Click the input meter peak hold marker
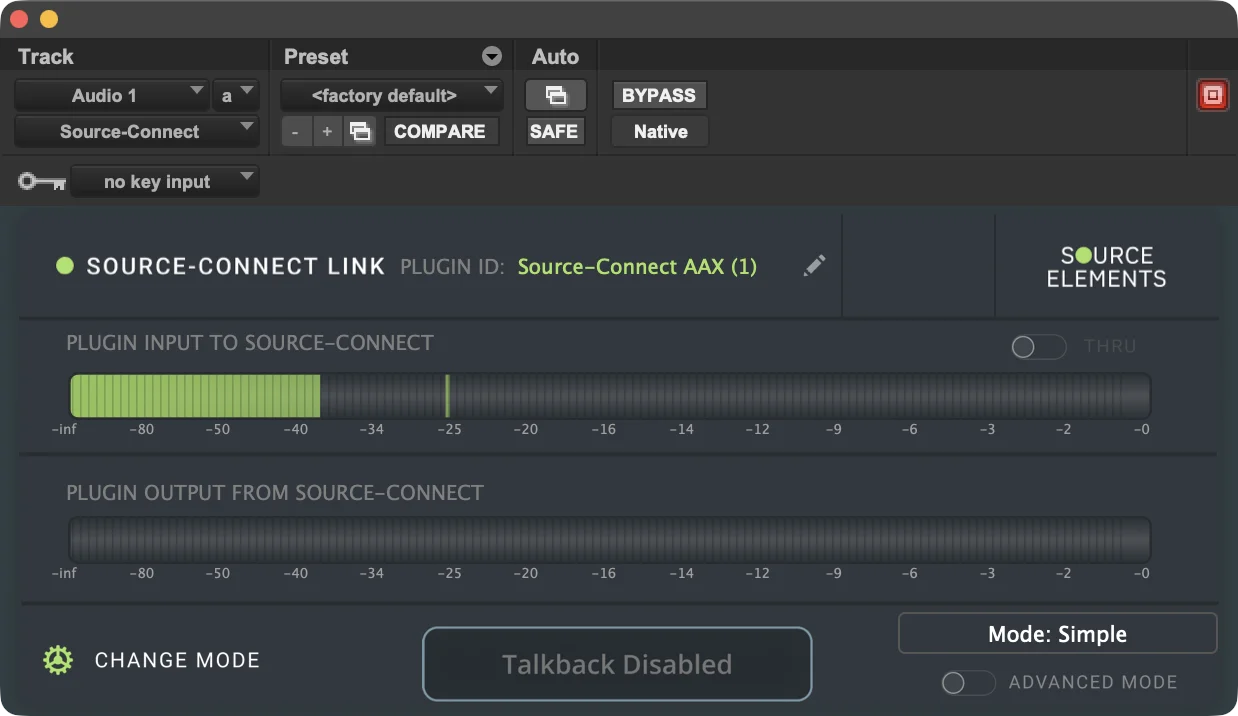This screenshot has width=1238, height=716. (447, 396)
